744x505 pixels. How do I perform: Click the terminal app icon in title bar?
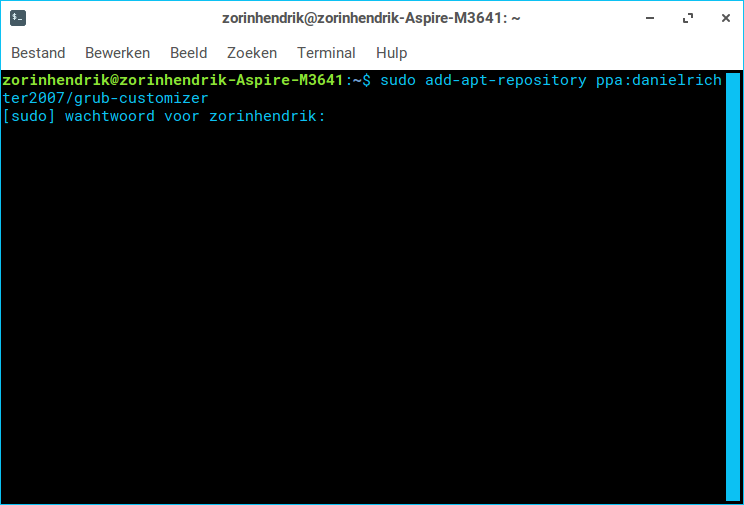(x=18, y=18)
